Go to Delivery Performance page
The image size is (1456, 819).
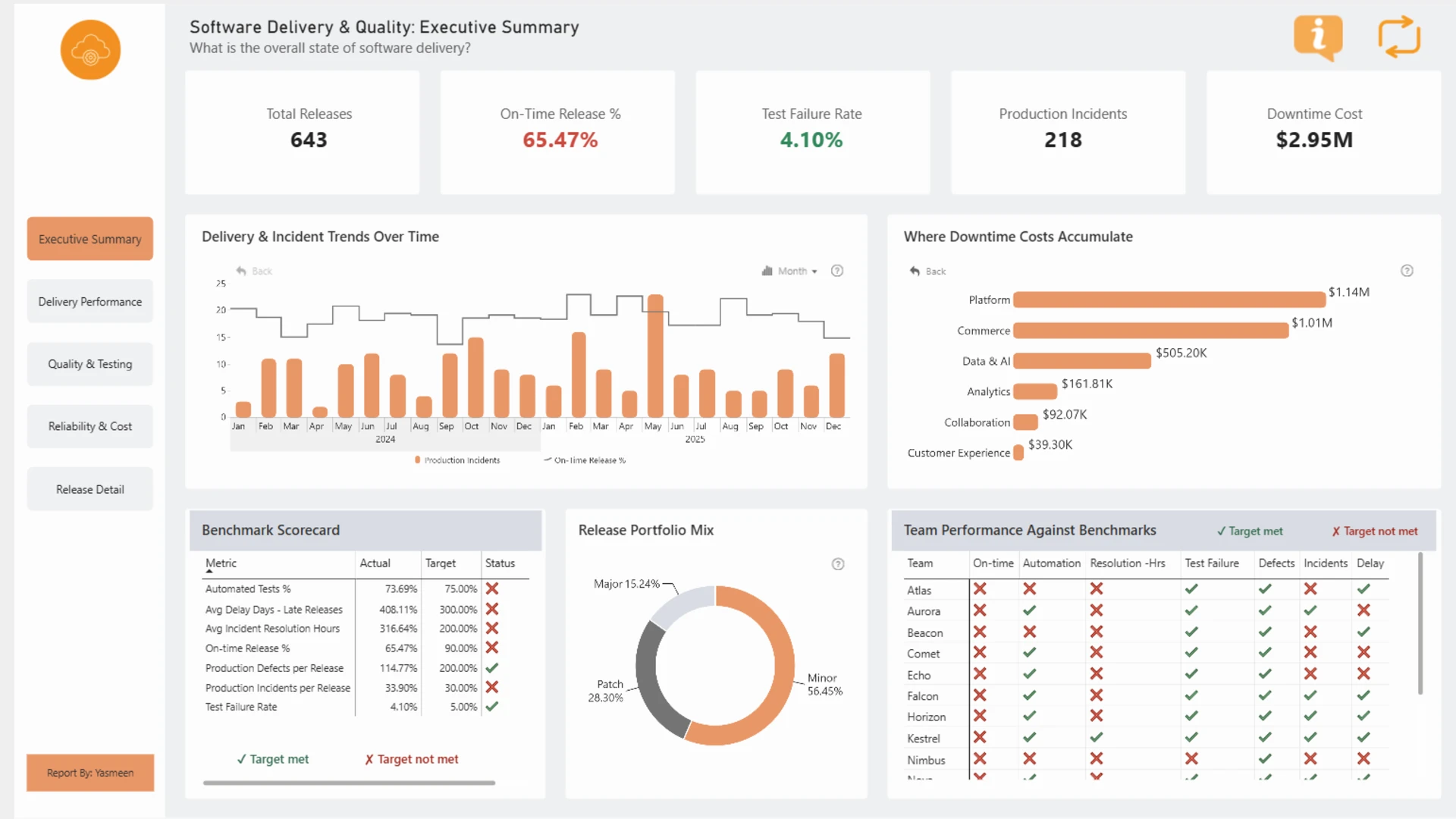tap(90, 302)
